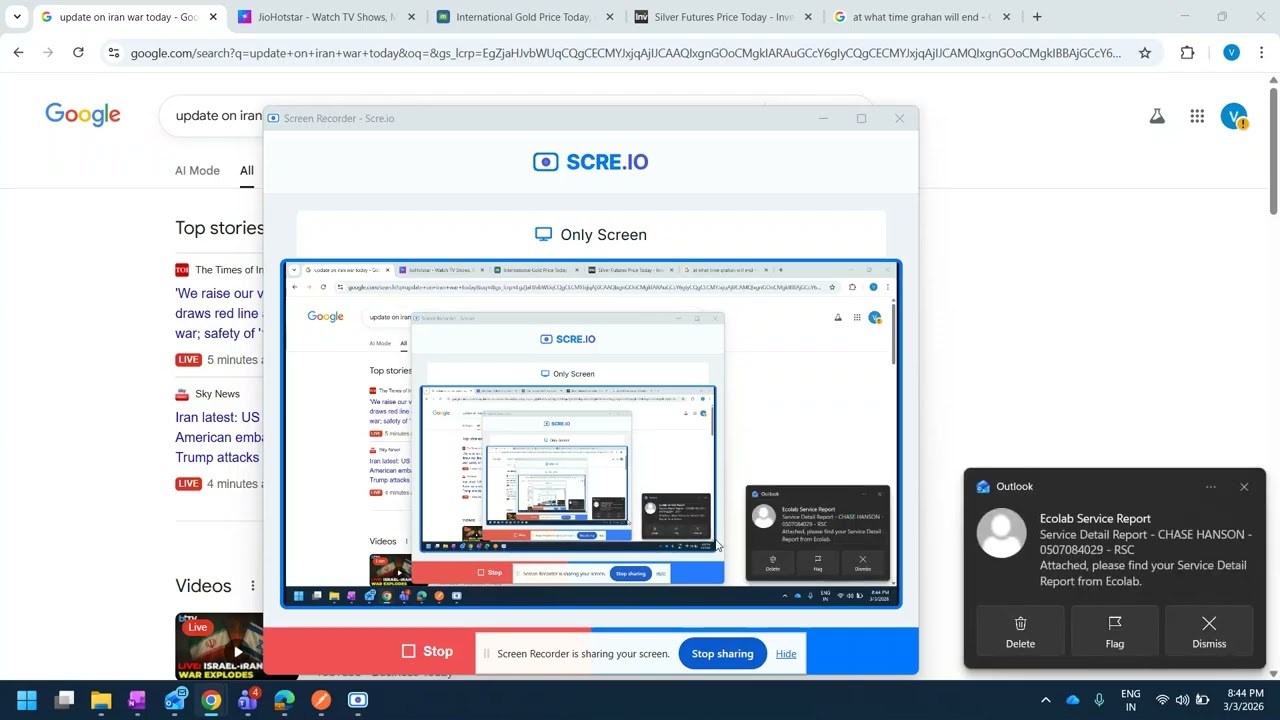Screen dimensions: 1280x720
Task: Open File Explorer from taskbar
Action: click(101, 700)
